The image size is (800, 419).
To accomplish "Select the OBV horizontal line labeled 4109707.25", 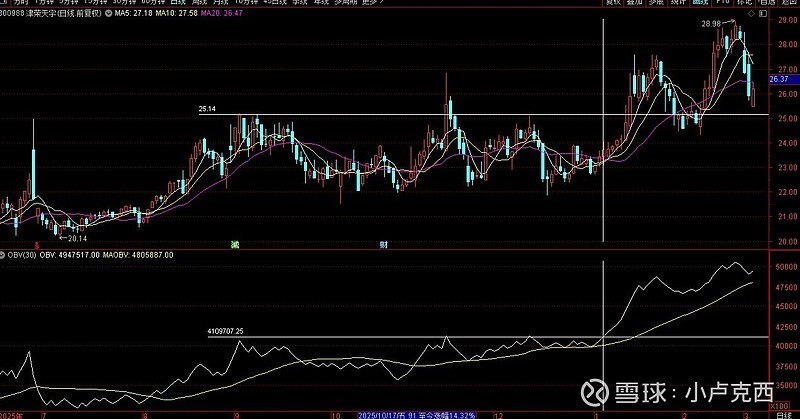I will 488,337.
